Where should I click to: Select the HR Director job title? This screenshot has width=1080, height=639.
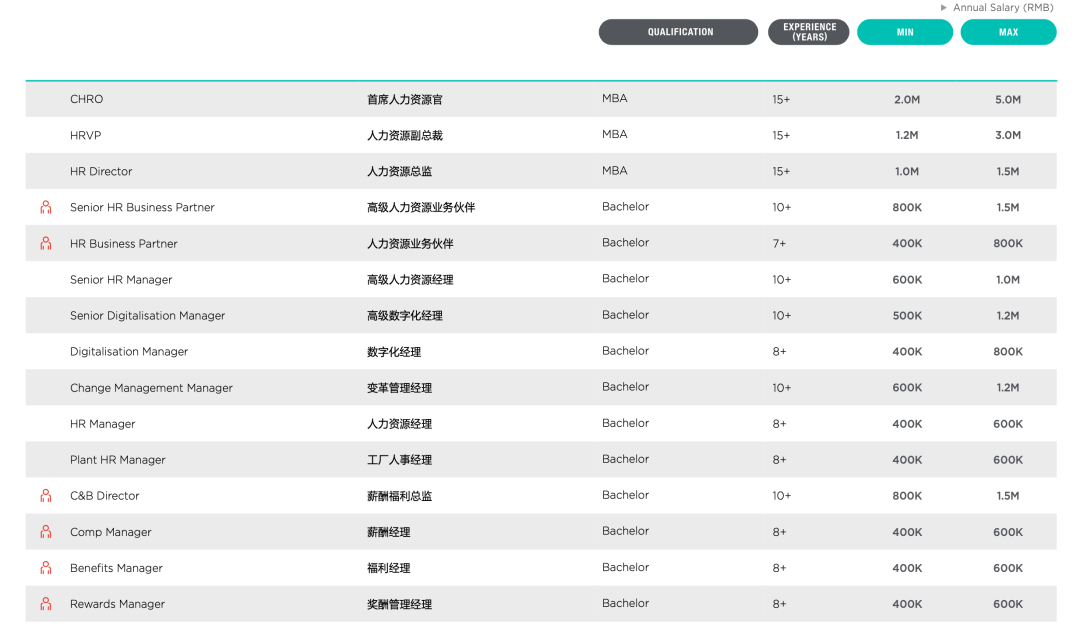point(101,171)
